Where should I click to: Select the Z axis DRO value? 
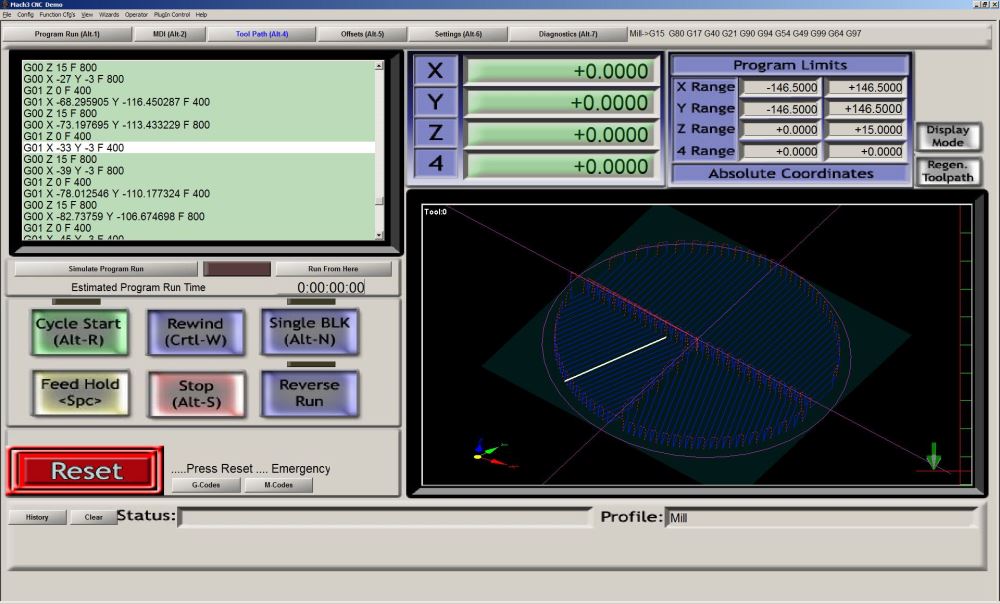click(x=561, y=135)
